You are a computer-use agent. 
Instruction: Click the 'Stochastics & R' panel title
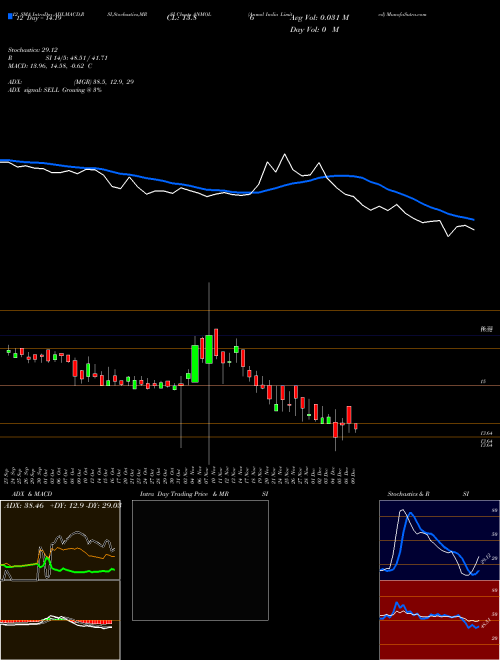tap(408, 494)
